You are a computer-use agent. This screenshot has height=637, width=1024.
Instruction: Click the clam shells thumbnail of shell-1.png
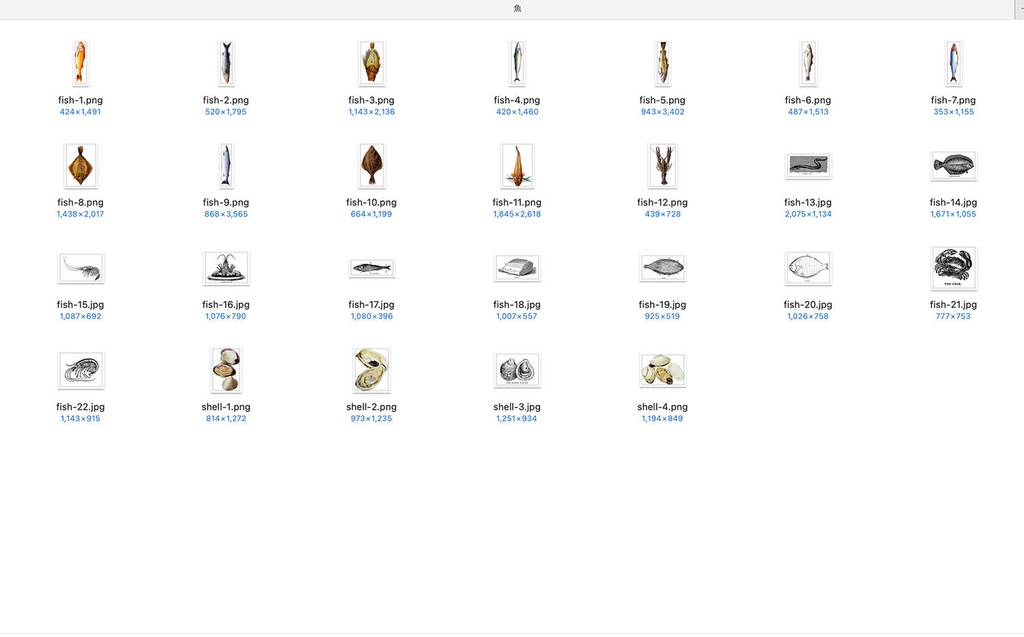tap(226, 370)
